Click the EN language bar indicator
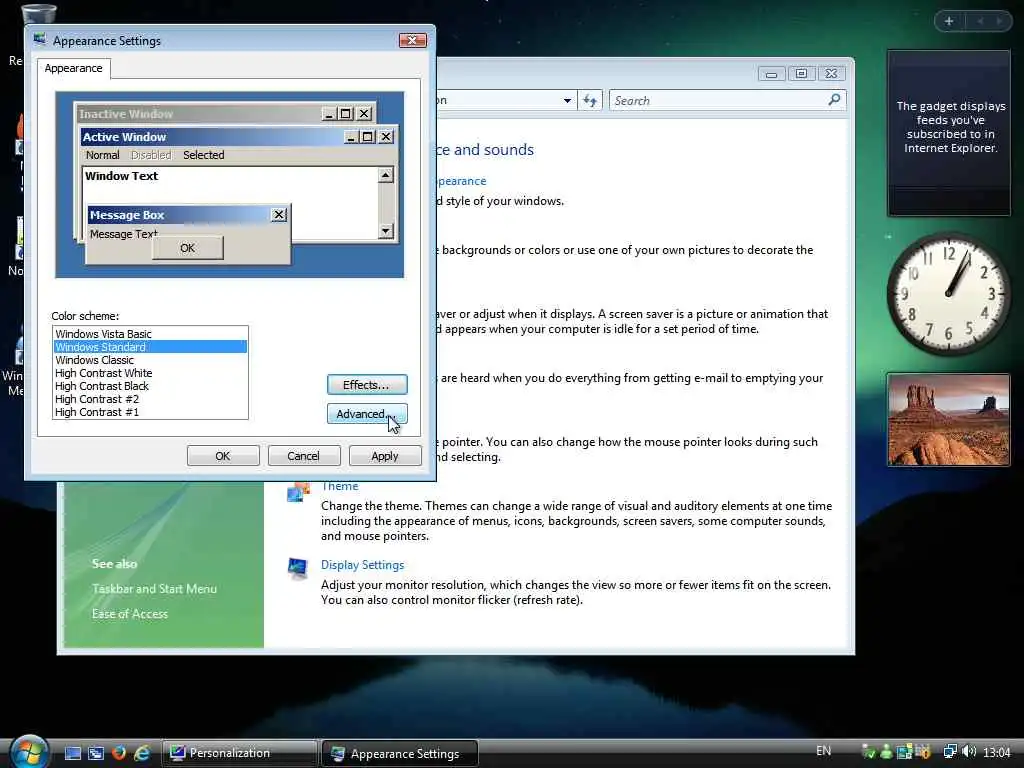 click(824, 751)
